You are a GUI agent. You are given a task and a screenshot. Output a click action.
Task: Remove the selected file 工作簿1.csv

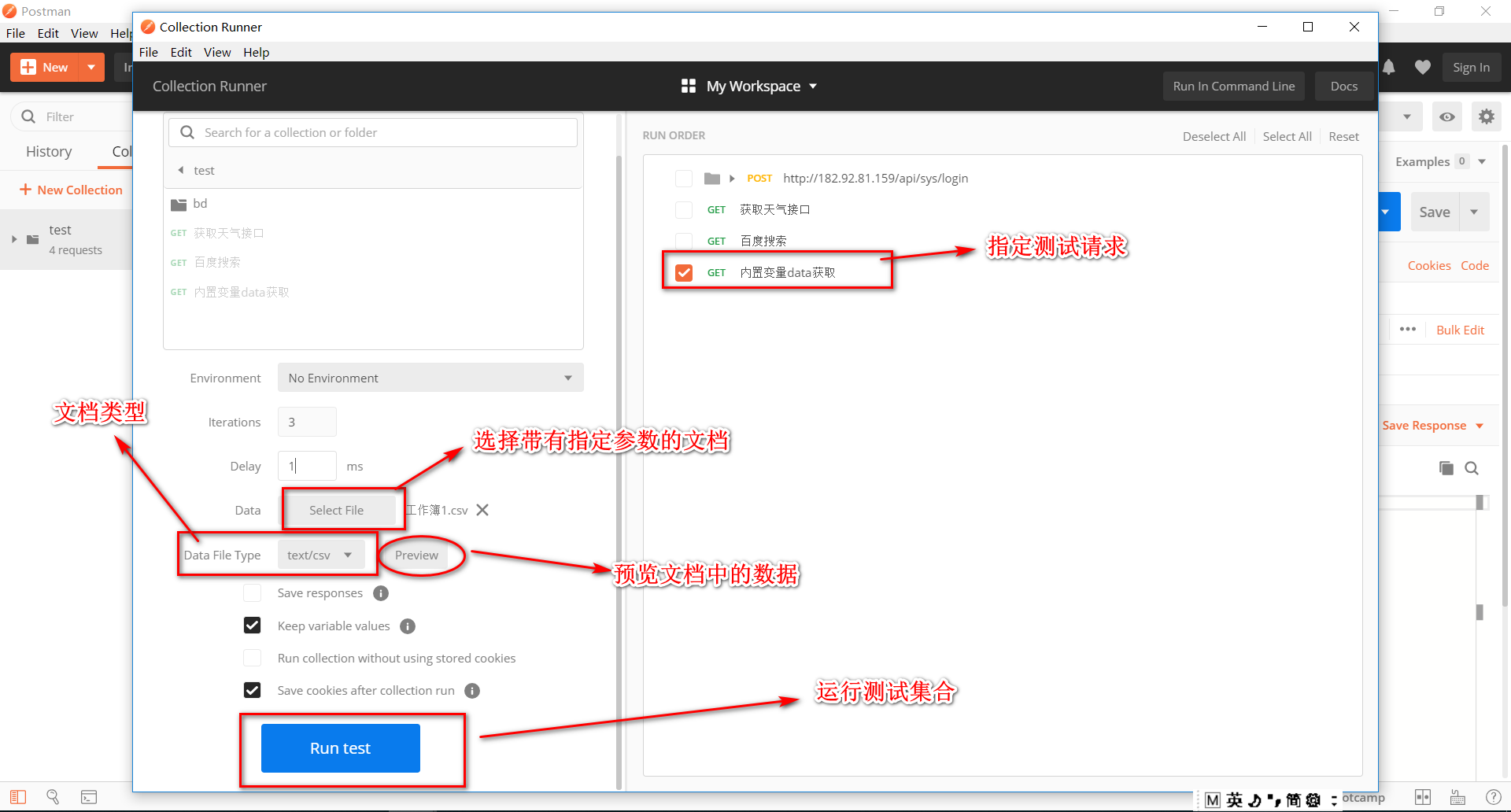click(x=482, y=510)
